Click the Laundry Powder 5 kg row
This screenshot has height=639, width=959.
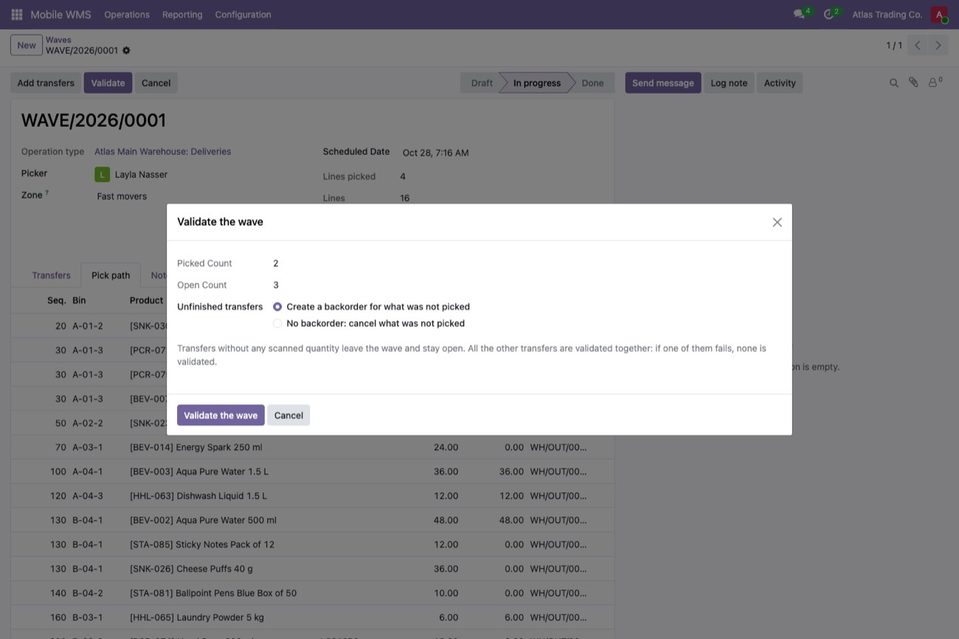coord(312,618)
